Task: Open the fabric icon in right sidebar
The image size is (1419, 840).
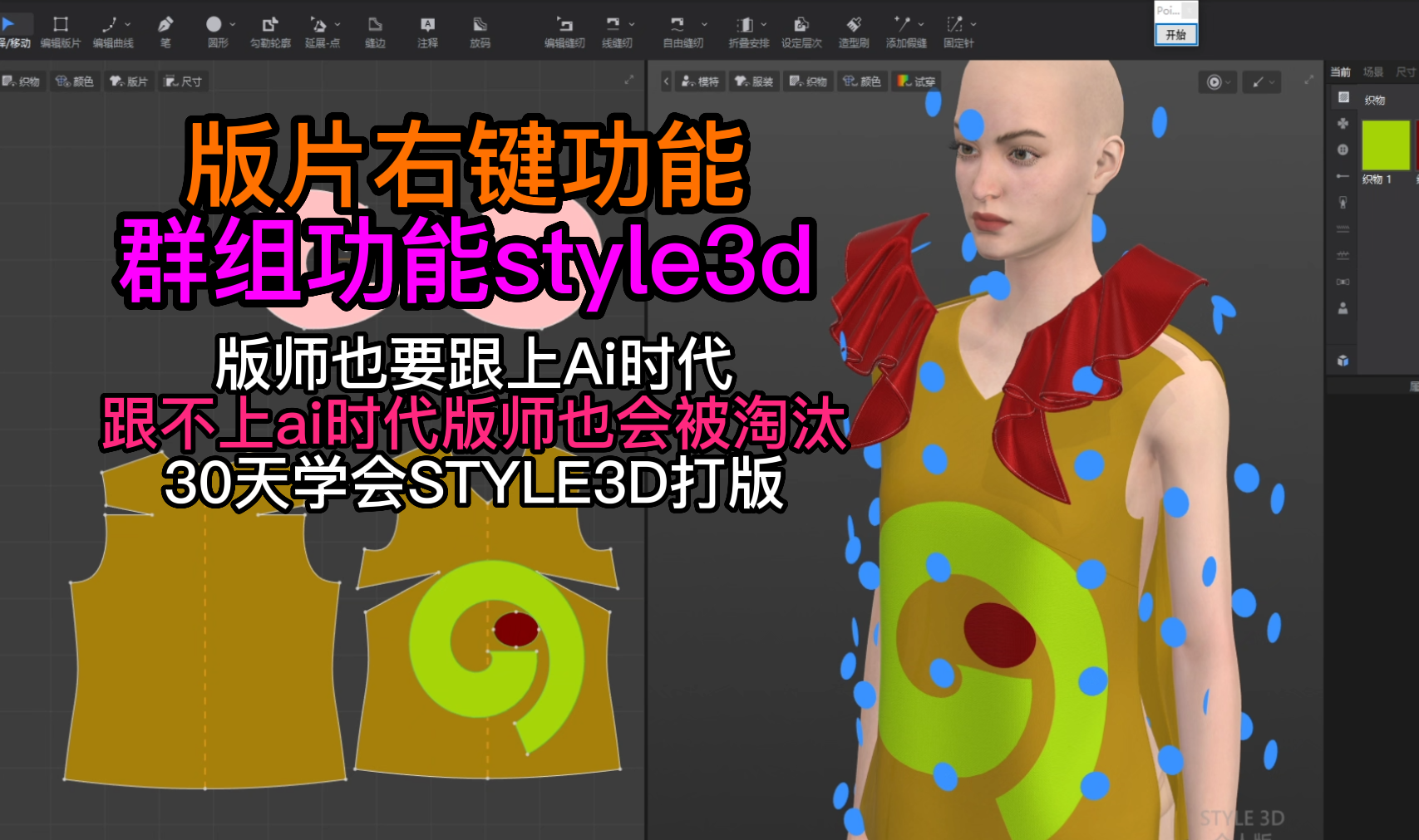Action: (x=1343, y=97)
